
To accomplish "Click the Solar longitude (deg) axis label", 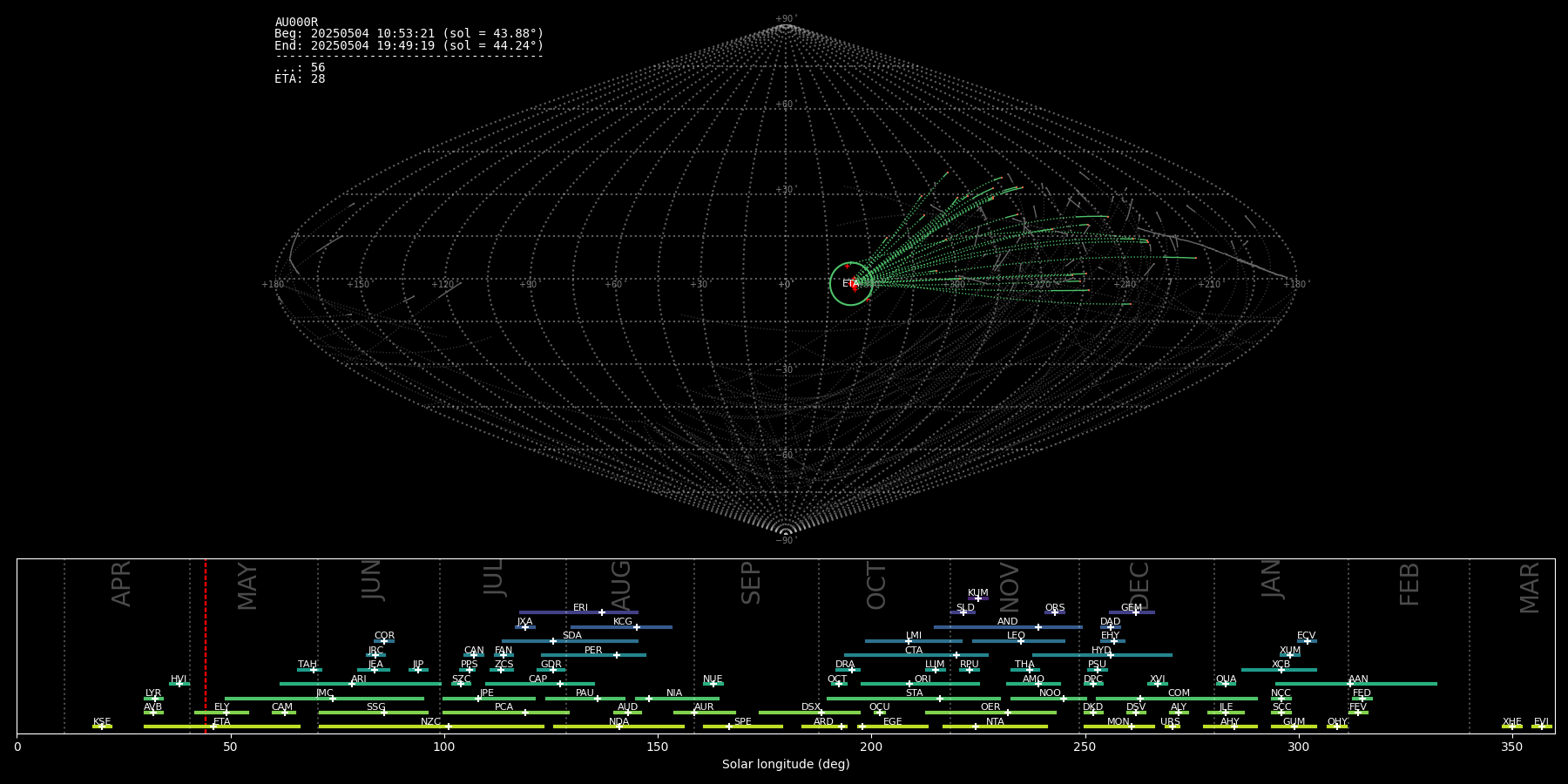I will pyautogui.click(x=786, y=765).
